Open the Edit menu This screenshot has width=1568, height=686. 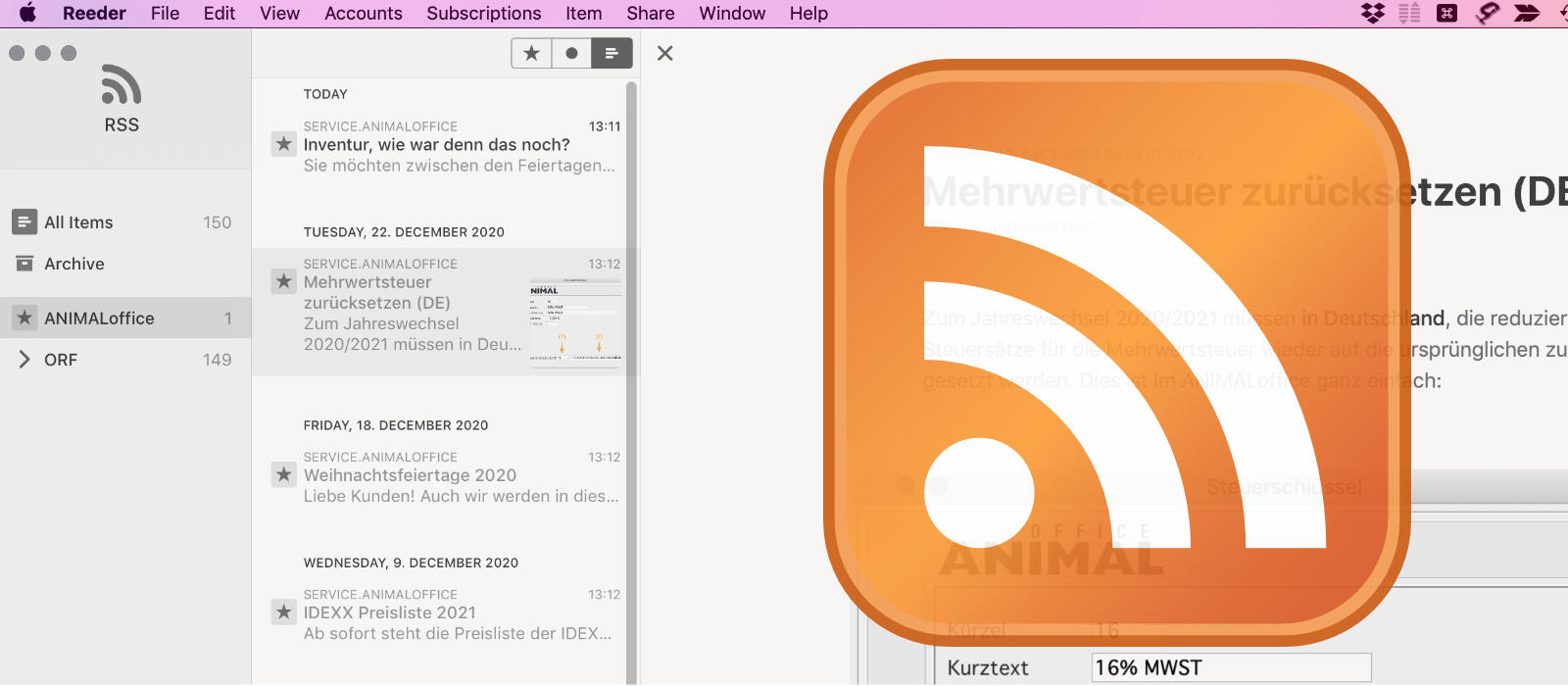tap(220, 14)
